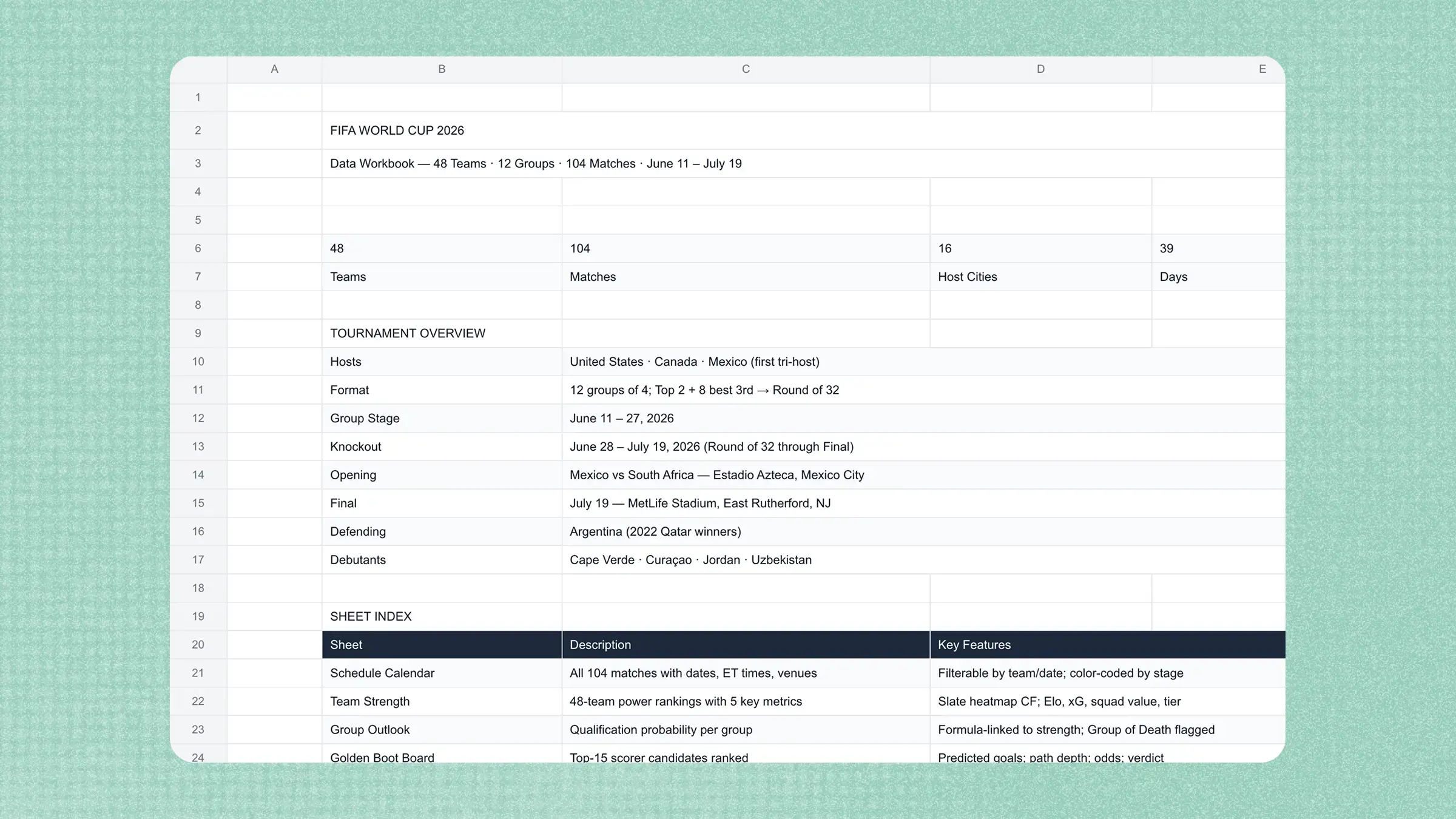Select column E header

point(1218,69)
